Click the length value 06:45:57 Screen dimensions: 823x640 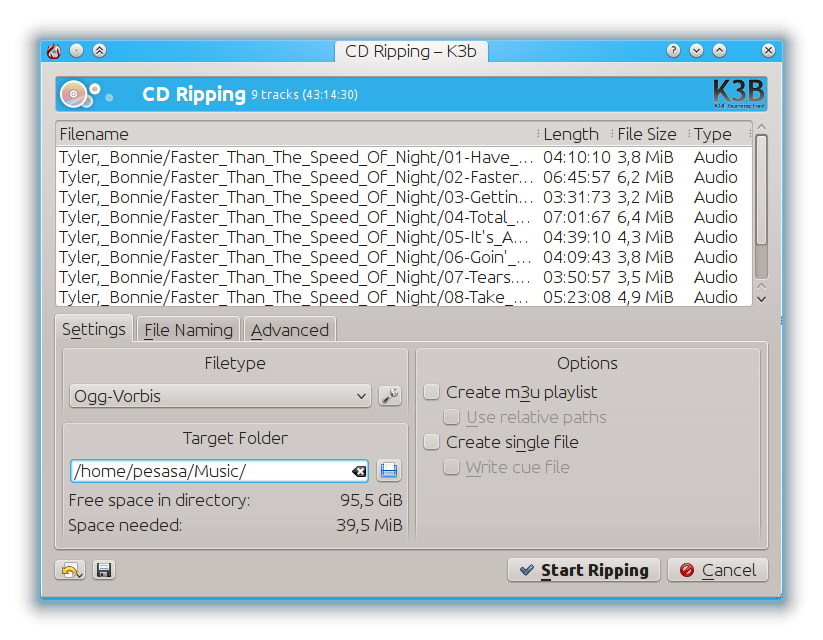[x=577, y=177]
